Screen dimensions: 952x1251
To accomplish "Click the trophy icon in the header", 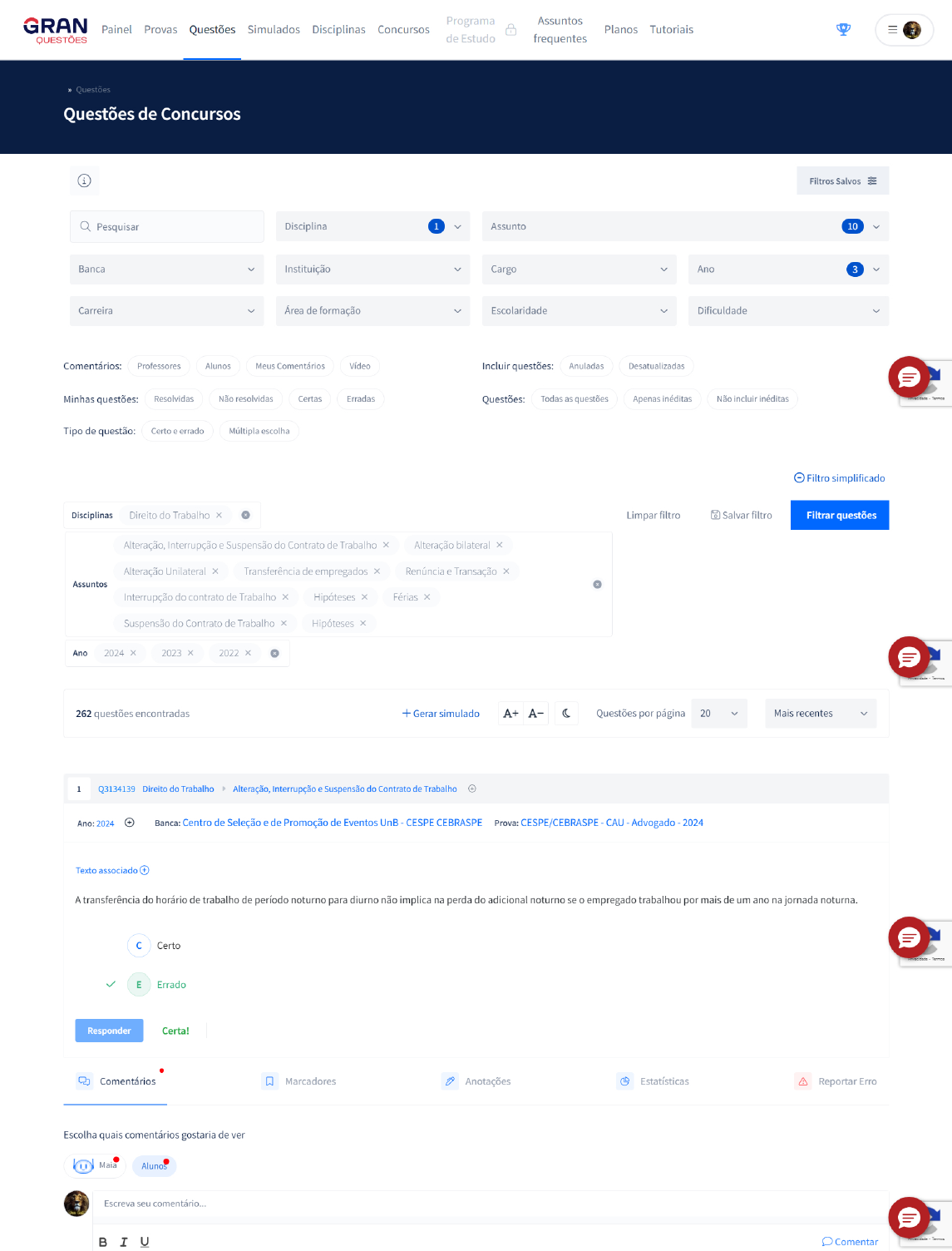I will point(843,30).
